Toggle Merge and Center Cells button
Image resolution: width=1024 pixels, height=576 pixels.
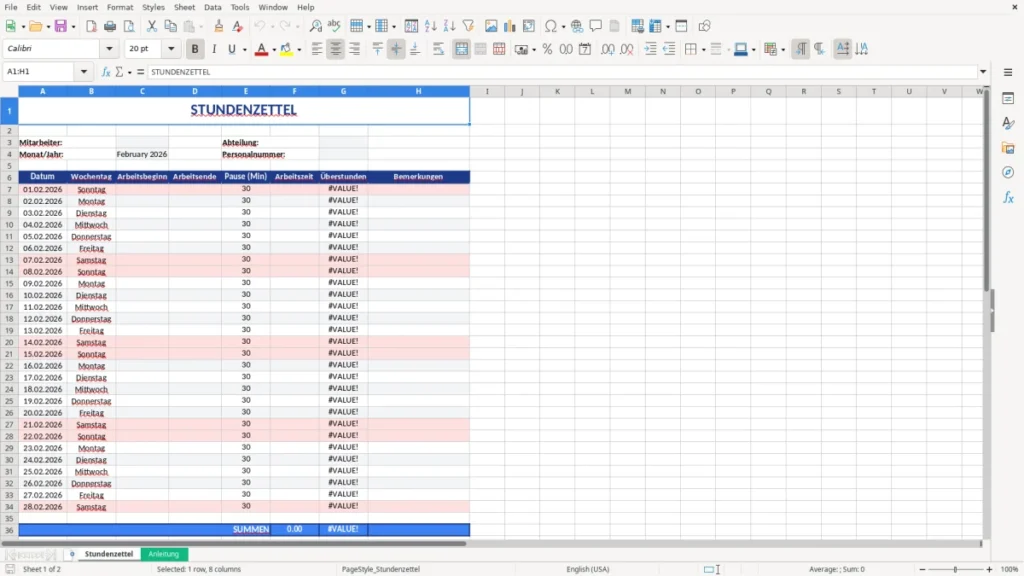pos(461,49)
